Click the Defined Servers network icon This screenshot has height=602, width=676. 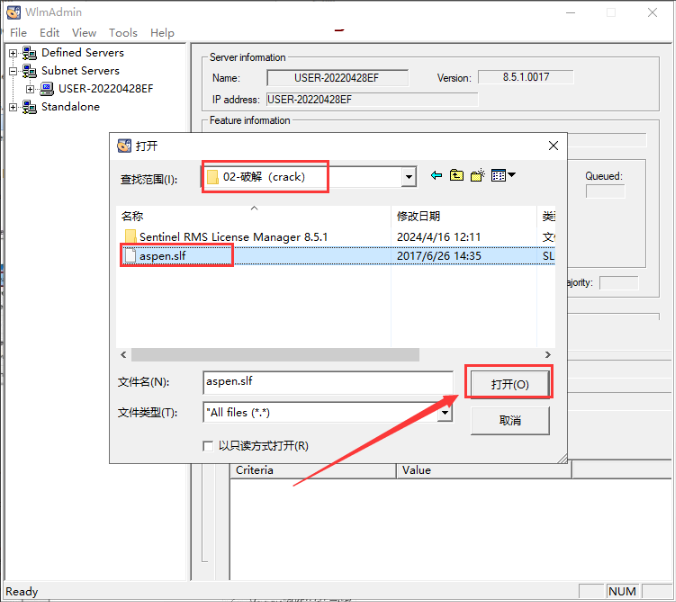pyautogui.click(x=29, y=53)
